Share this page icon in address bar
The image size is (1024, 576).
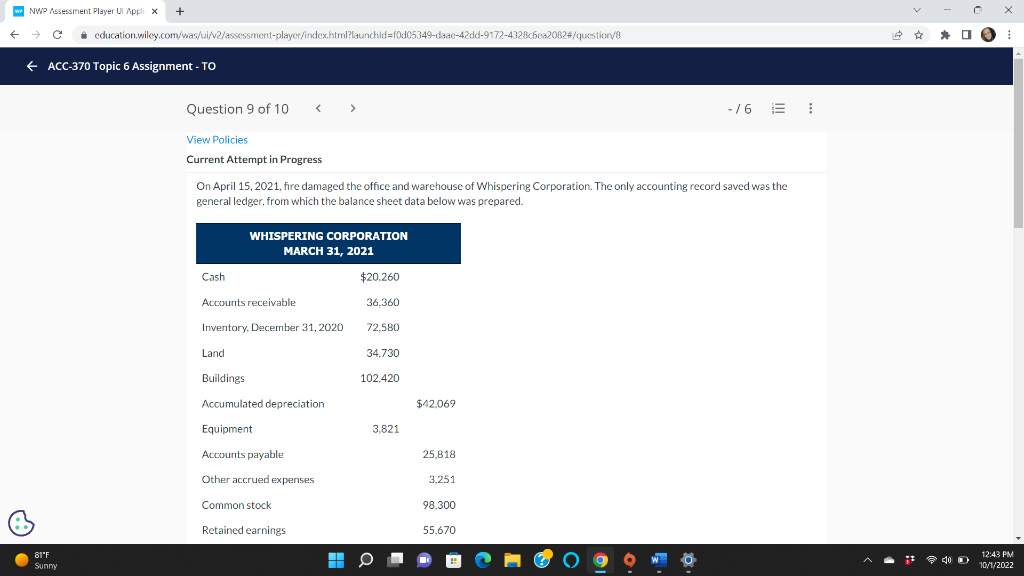coord(897,35)
